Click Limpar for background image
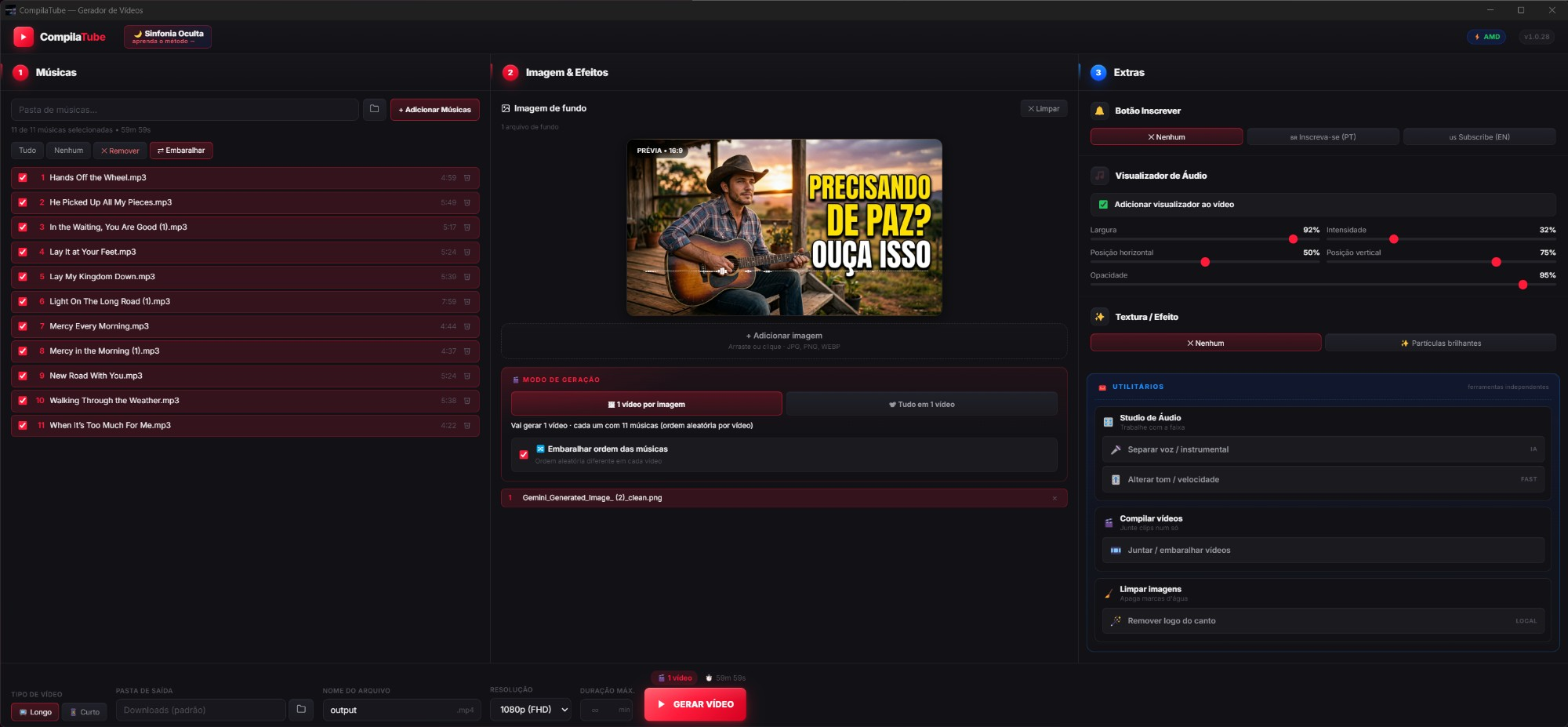Screen dimensions: 1568x727 (x=1044, y=109)
